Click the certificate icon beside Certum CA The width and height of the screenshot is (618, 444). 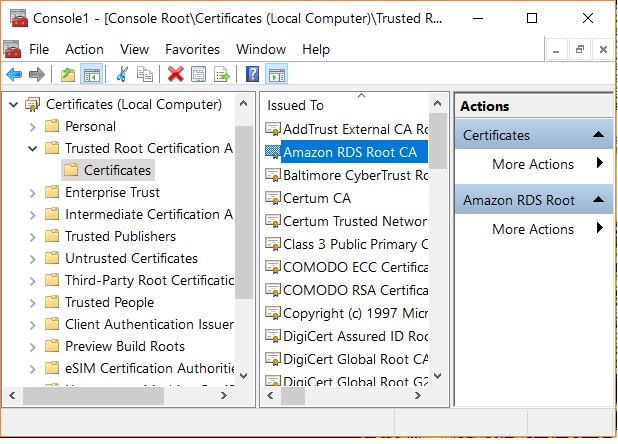pos(273,198)
